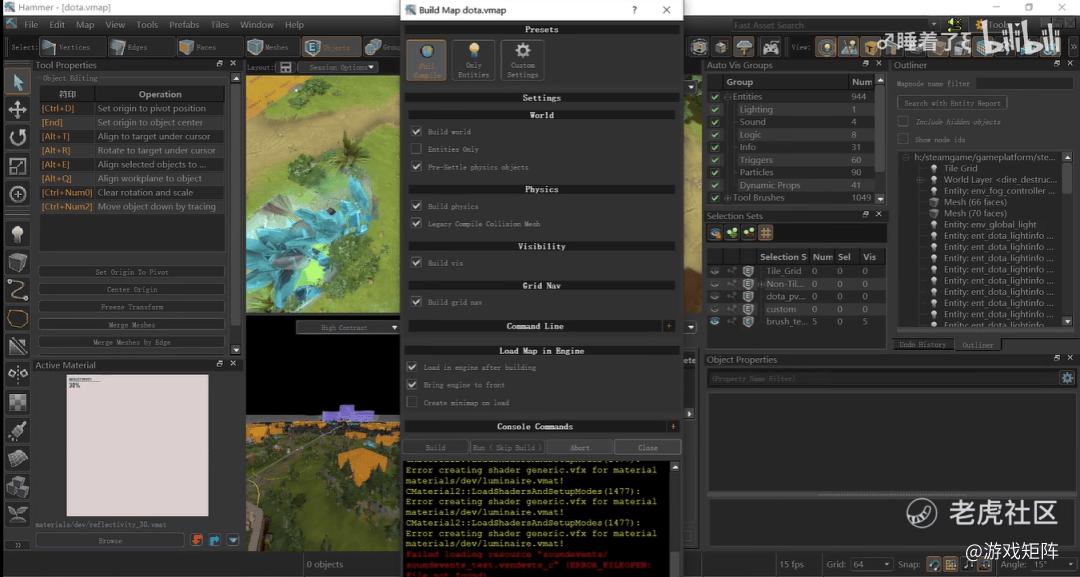
Task: Switch to the Undo History tab
Action: 924,344
